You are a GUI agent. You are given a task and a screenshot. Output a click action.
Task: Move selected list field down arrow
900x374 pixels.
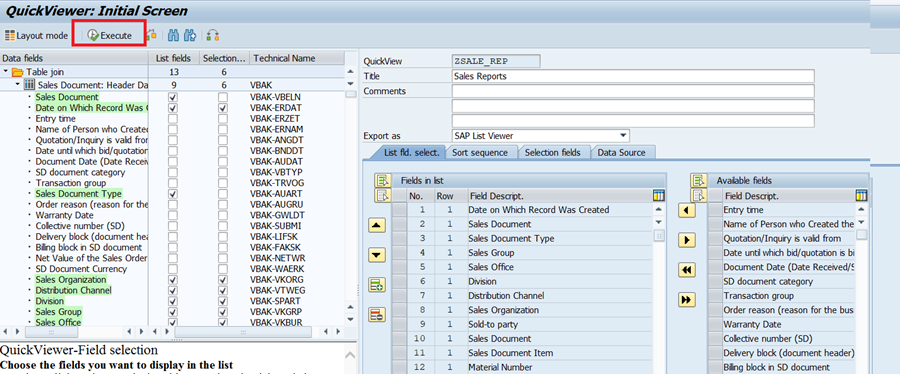tap(376, 255)
